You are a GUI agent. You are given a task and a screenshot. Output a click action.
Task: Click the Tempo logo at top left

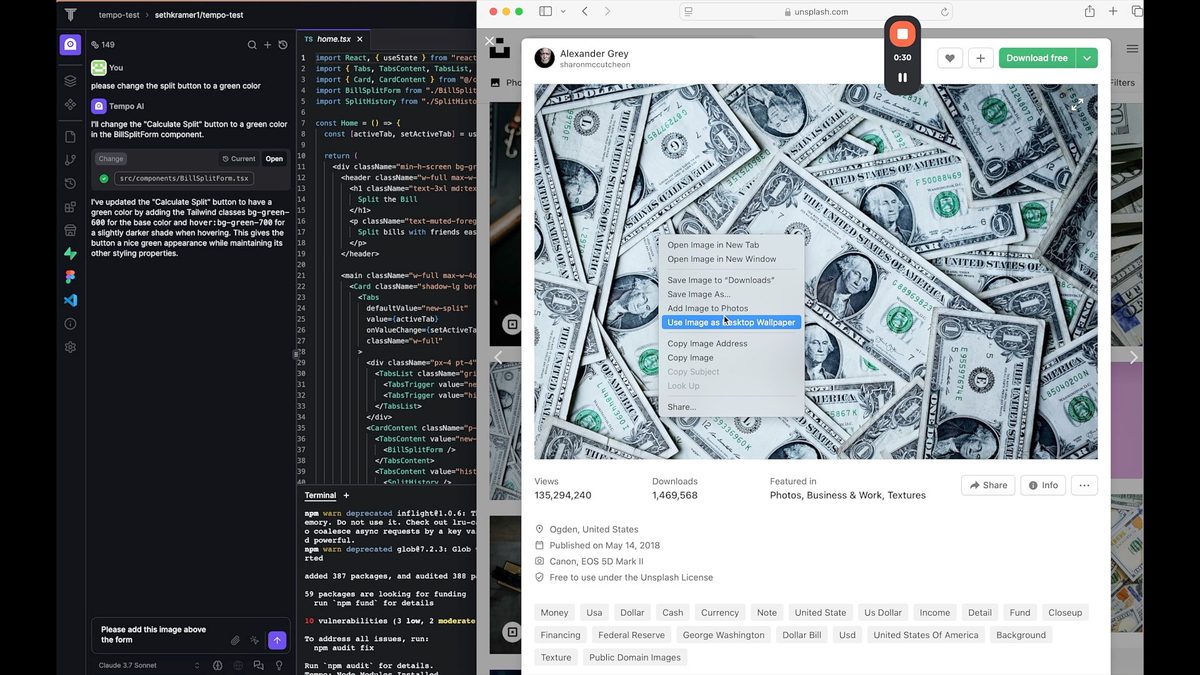pyautogui.click(x=70, y=15)
